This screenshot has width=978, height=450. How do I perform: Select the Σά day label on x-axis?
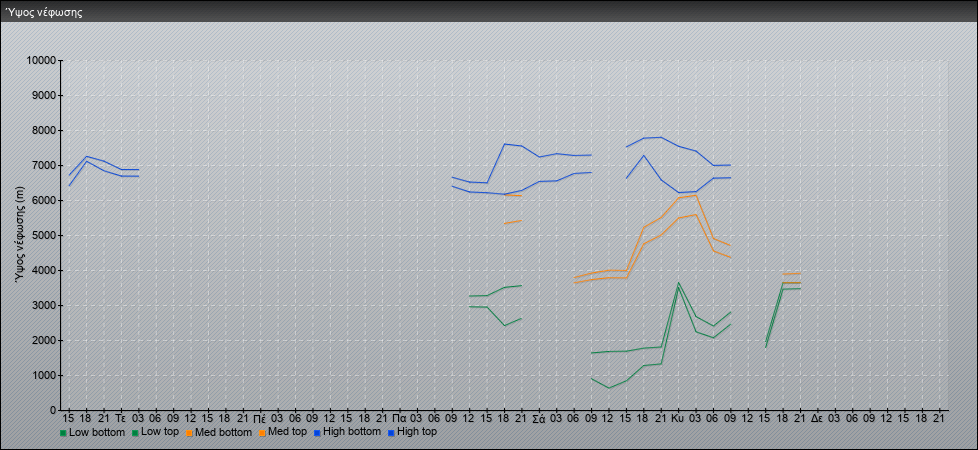pyautogui.click(x=540, y=419)
